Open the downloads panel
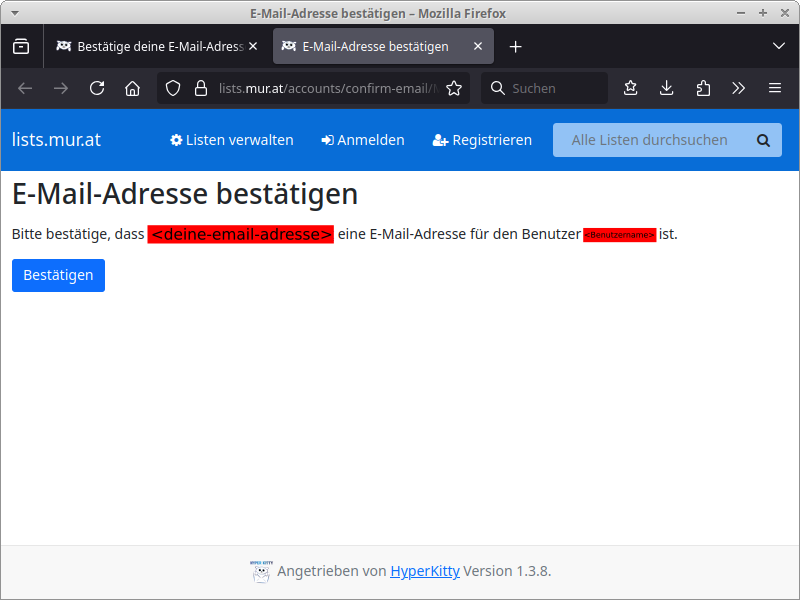 (x=667, y=88)
